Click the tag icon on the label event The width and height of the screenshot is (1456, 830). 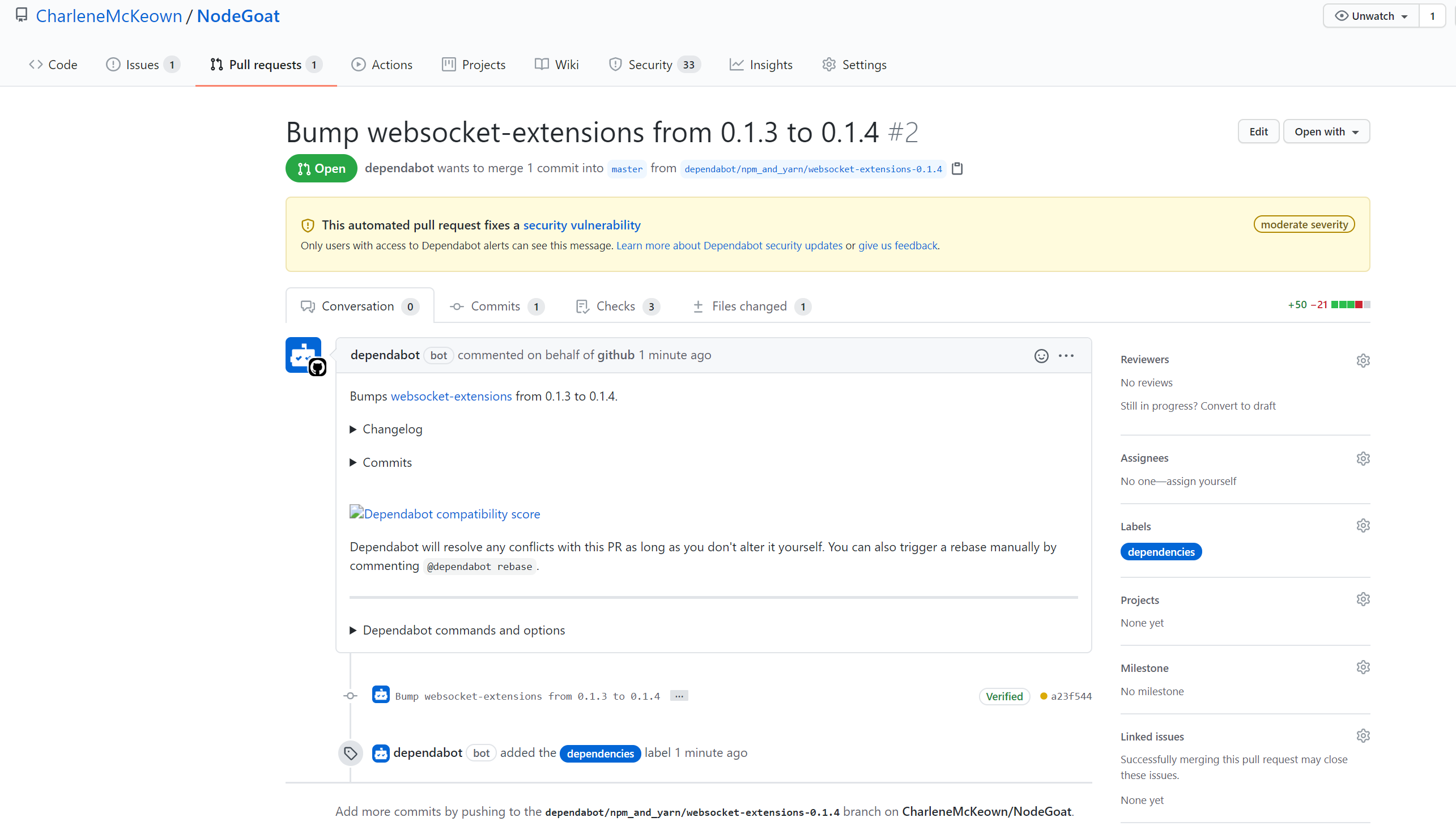click(351, 754)
